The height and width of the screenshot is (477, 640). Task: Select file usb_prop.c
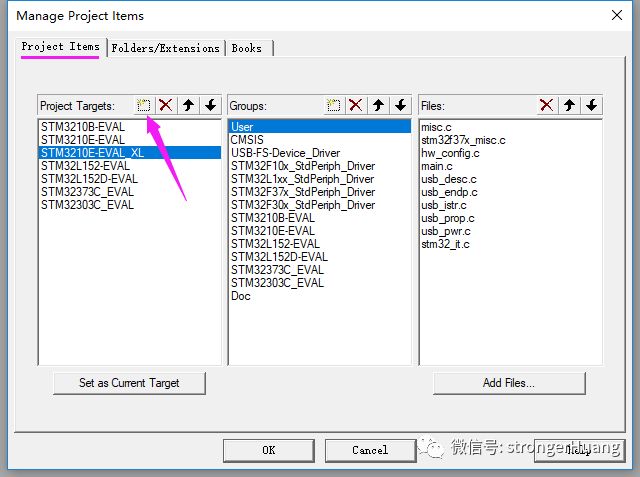coord(511,218)
